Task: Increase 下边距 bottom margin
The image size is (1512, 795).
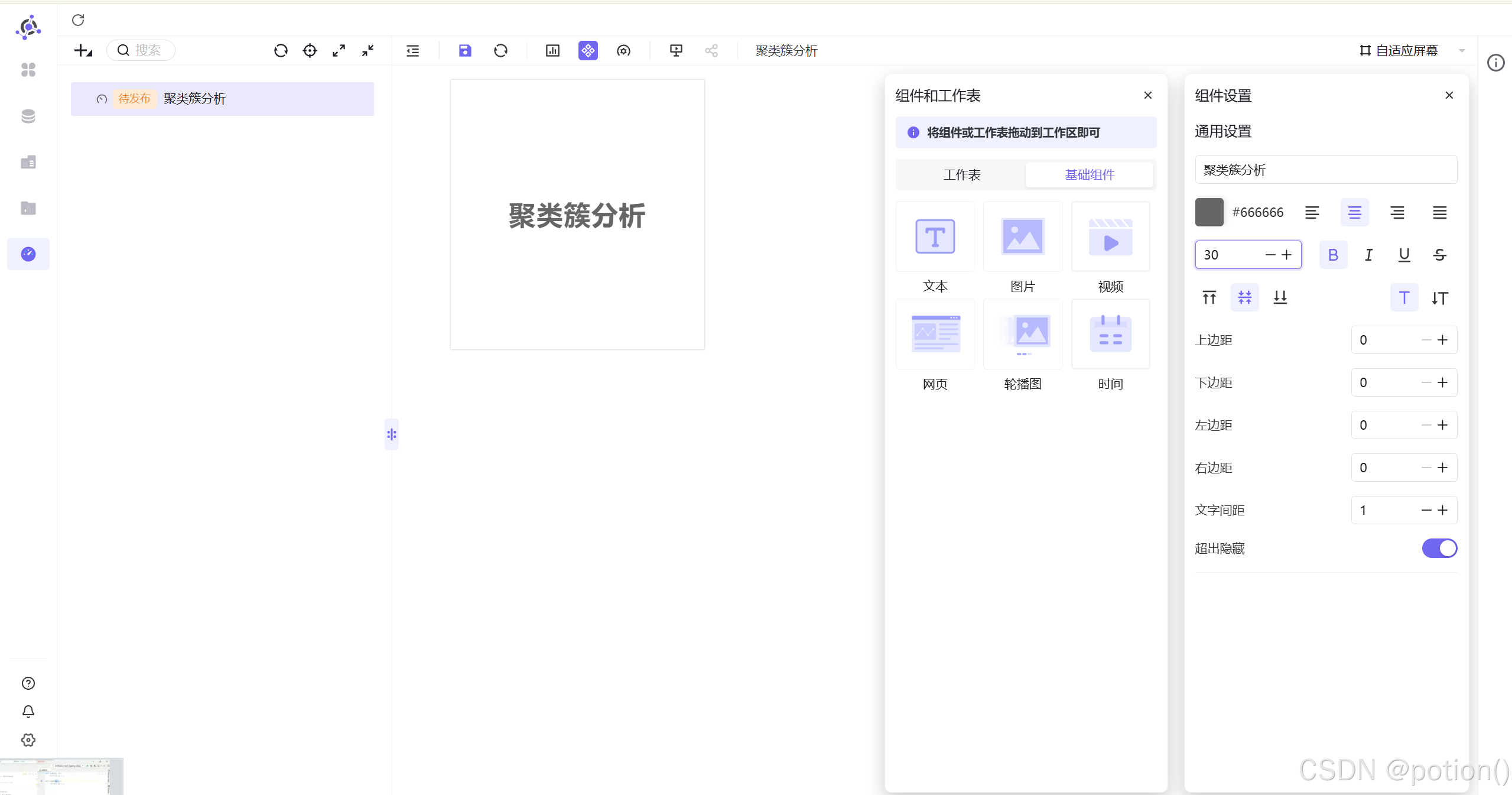Action: [x=1443, y=382]
